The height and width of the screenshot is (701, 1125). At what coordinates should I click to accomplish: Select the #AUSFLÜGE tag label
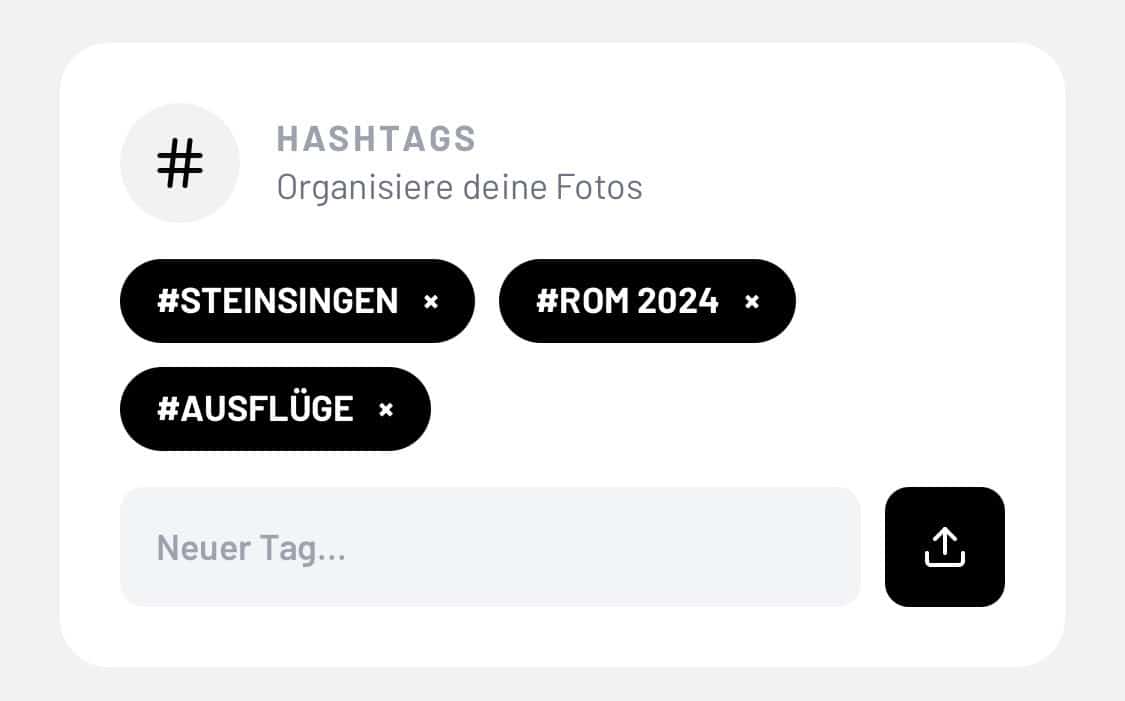tap(255, 409)
